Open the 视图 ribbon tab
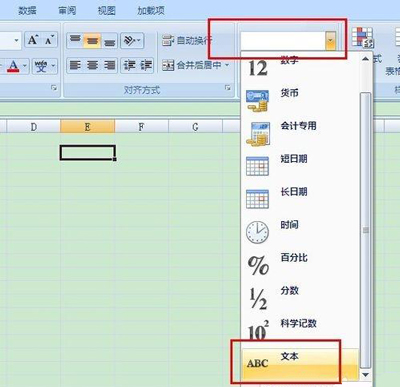400x387 pixels. (x=106, y=11)
